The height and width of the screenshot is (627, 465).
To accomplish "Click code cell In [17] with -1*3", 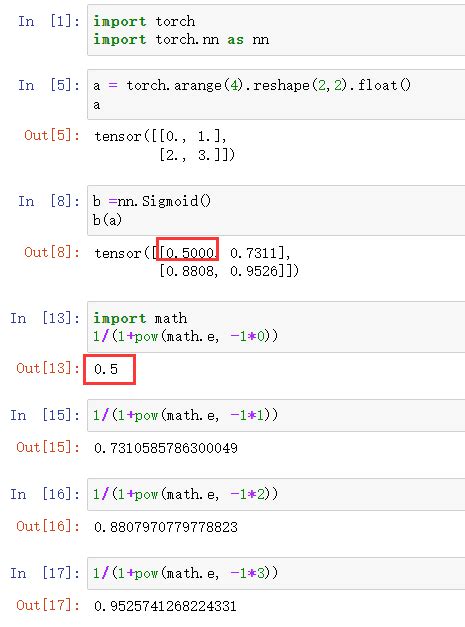I will click(x=276, y=573).
